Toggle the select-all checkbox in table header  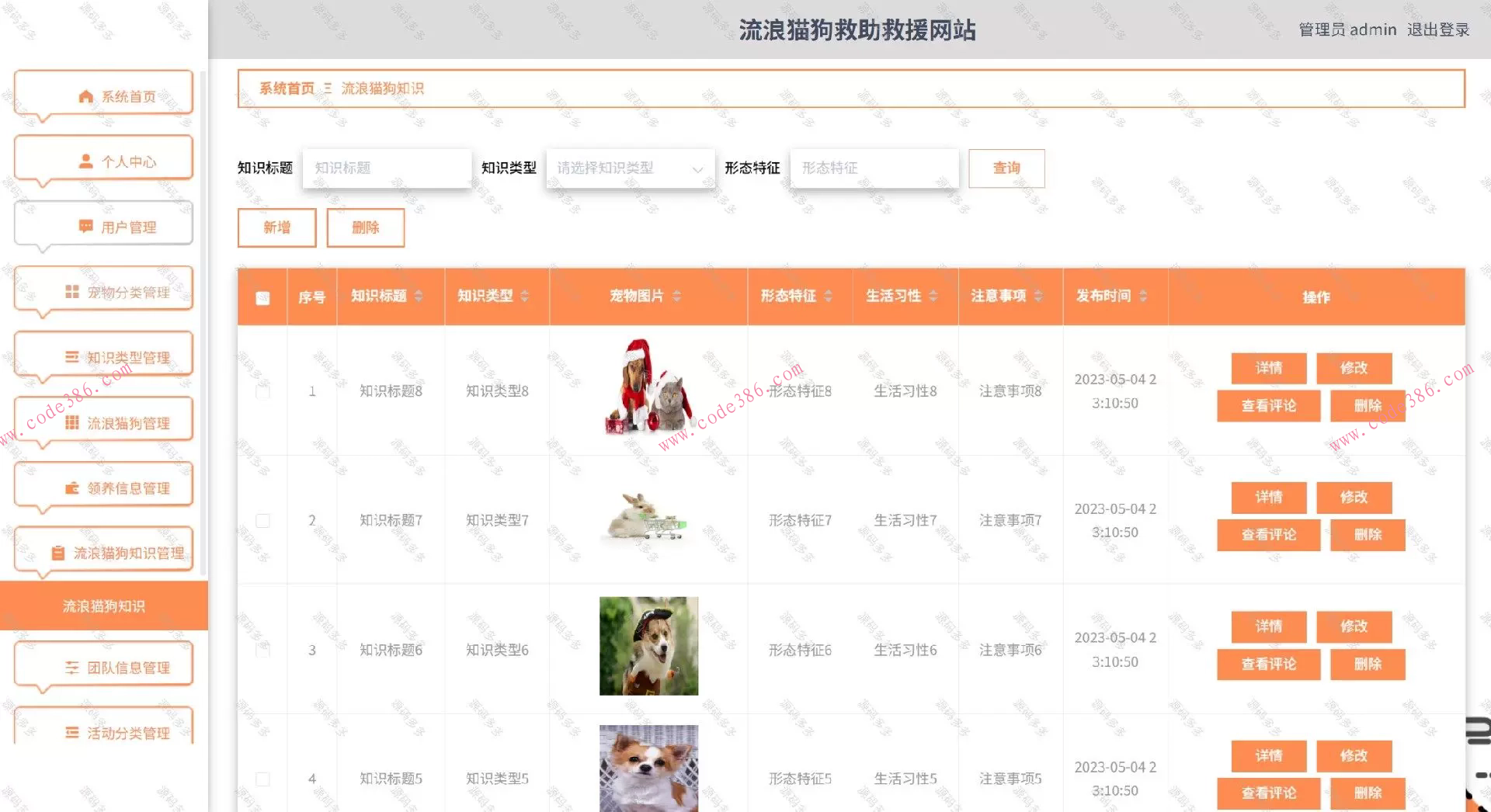click(262, 296)
